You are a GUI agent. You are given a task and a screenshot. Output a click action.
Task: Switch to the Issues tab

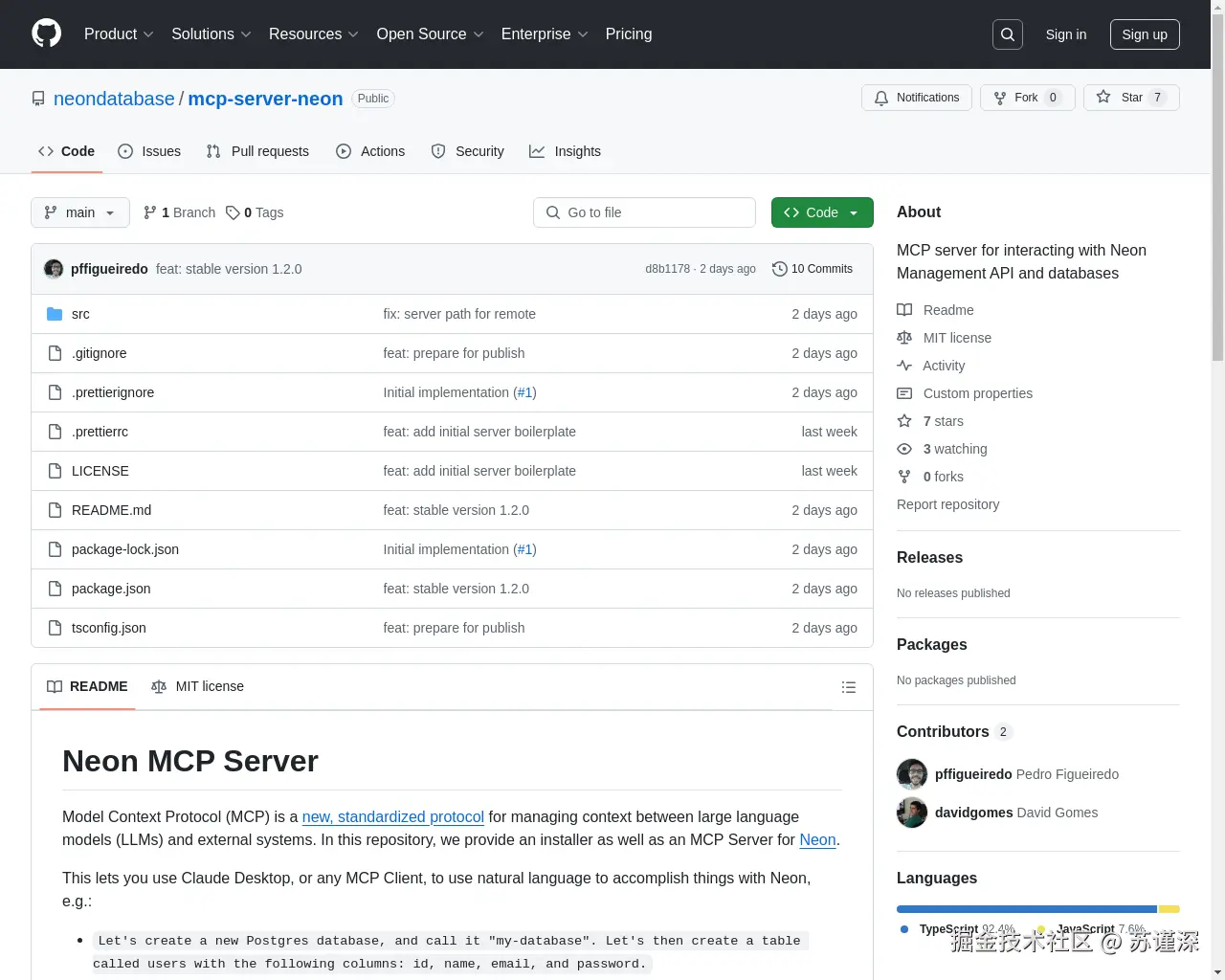coord(149,151)
